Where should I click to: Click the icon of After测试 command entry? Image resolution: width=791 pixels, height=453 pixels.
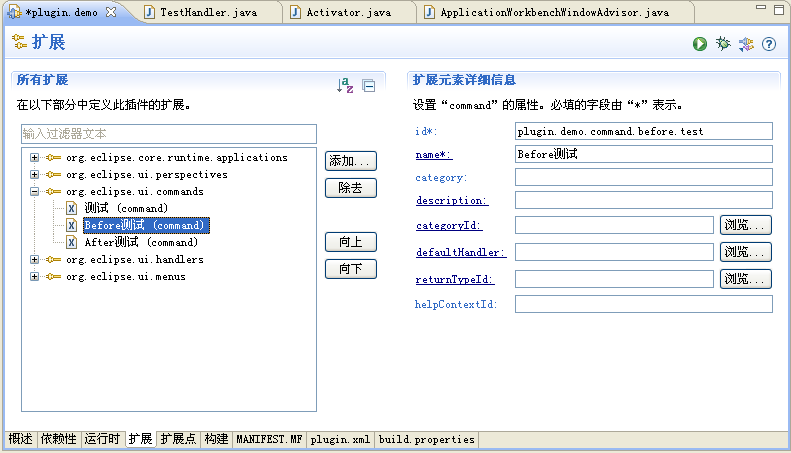pos(72,243)
